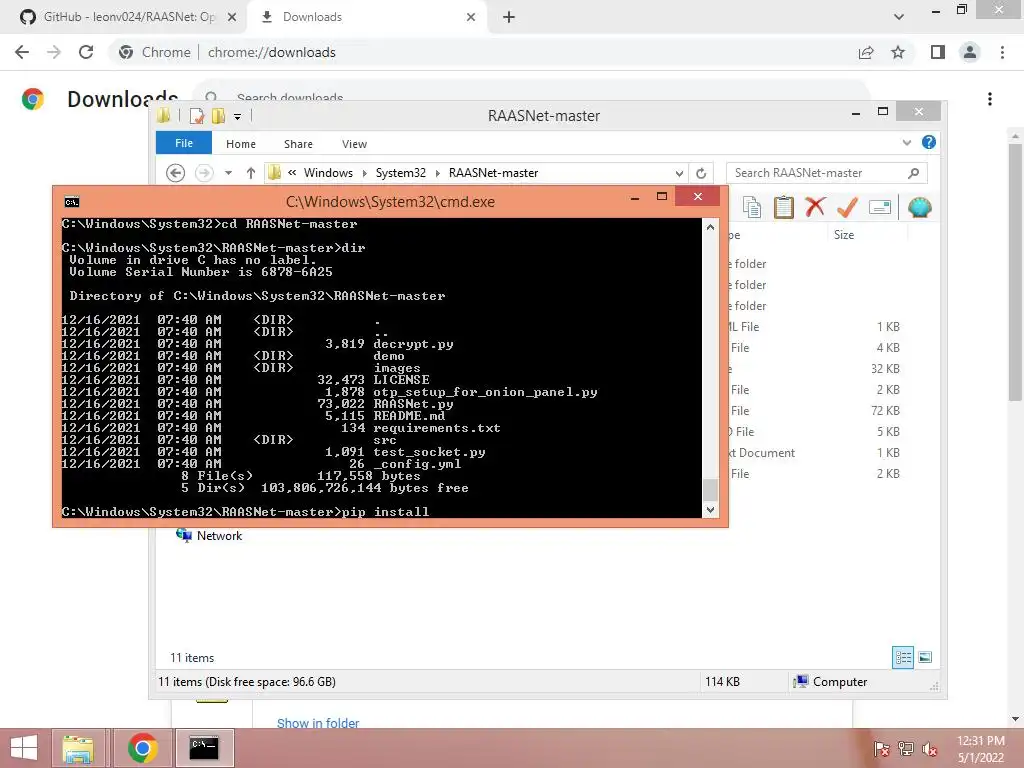Image resolution: width=1024 pixels, height=768 pixels.
Task: Click the double chevron breadcrumb overflow
Action: (x=292, y=172)
